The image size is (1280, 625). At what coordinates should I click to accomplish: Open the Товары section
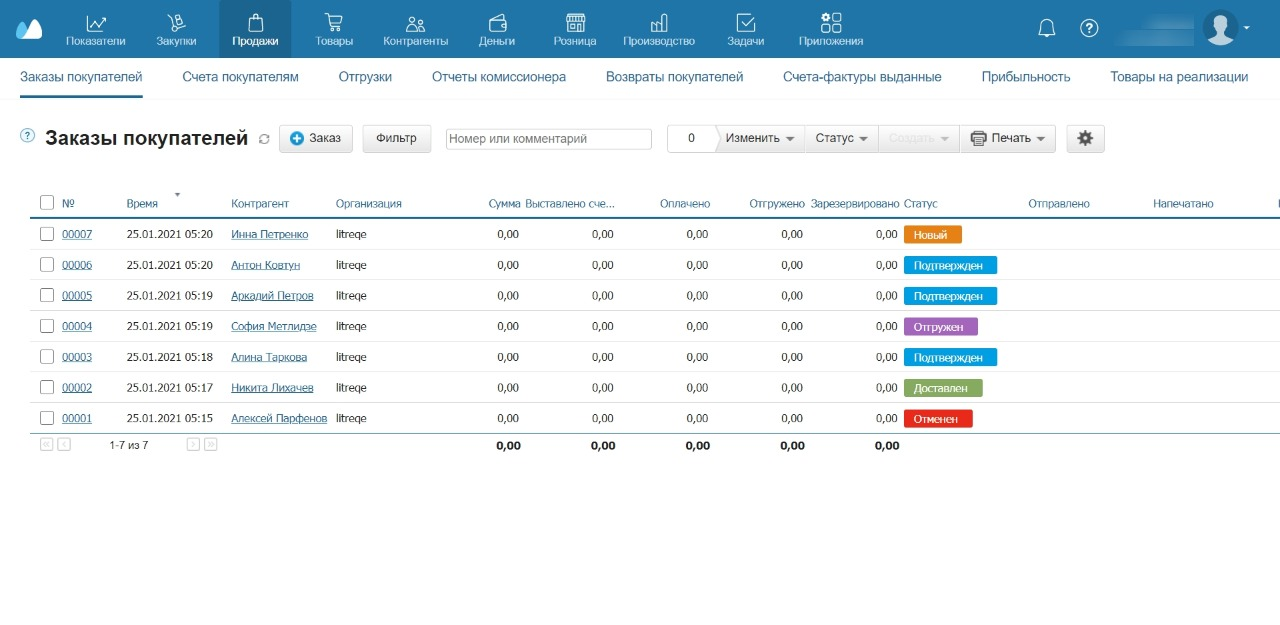click(334, 29)
